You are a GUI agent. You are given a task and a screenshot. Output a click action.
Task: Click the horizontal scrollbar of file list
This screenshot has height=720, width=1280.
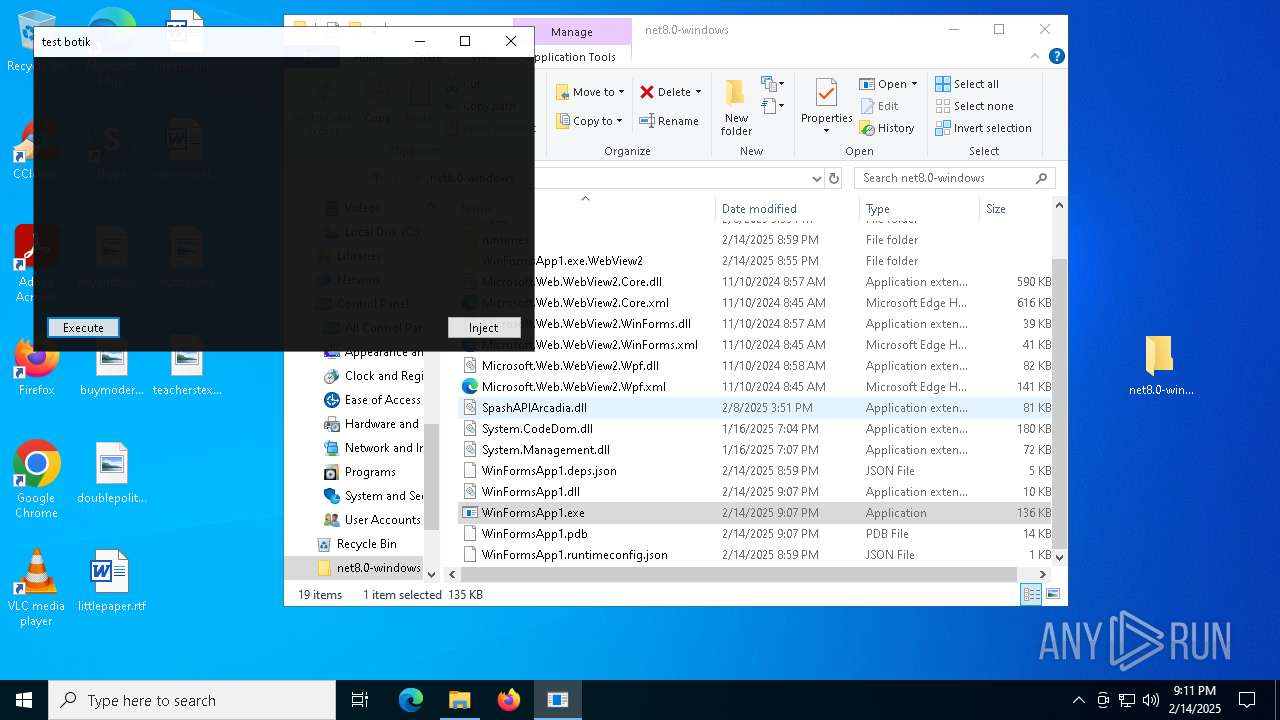coord(741,575)
